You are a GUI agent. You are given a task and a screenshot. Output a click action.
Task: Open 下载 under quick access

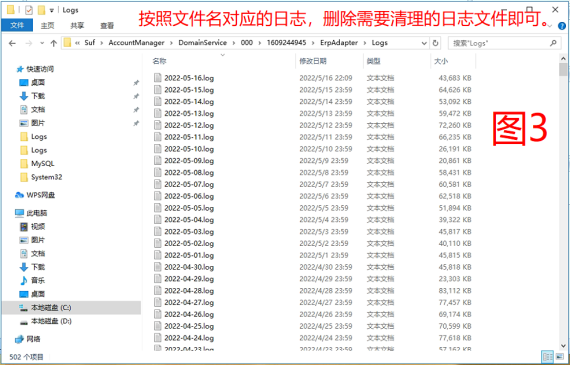[38, 96]
